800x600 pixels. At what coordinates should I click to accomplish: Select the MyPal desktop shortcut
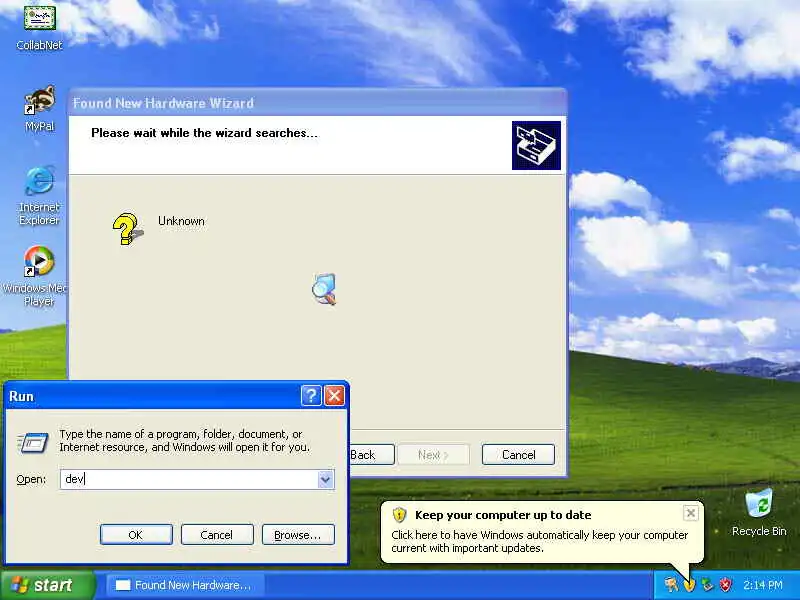click(39, 109)
